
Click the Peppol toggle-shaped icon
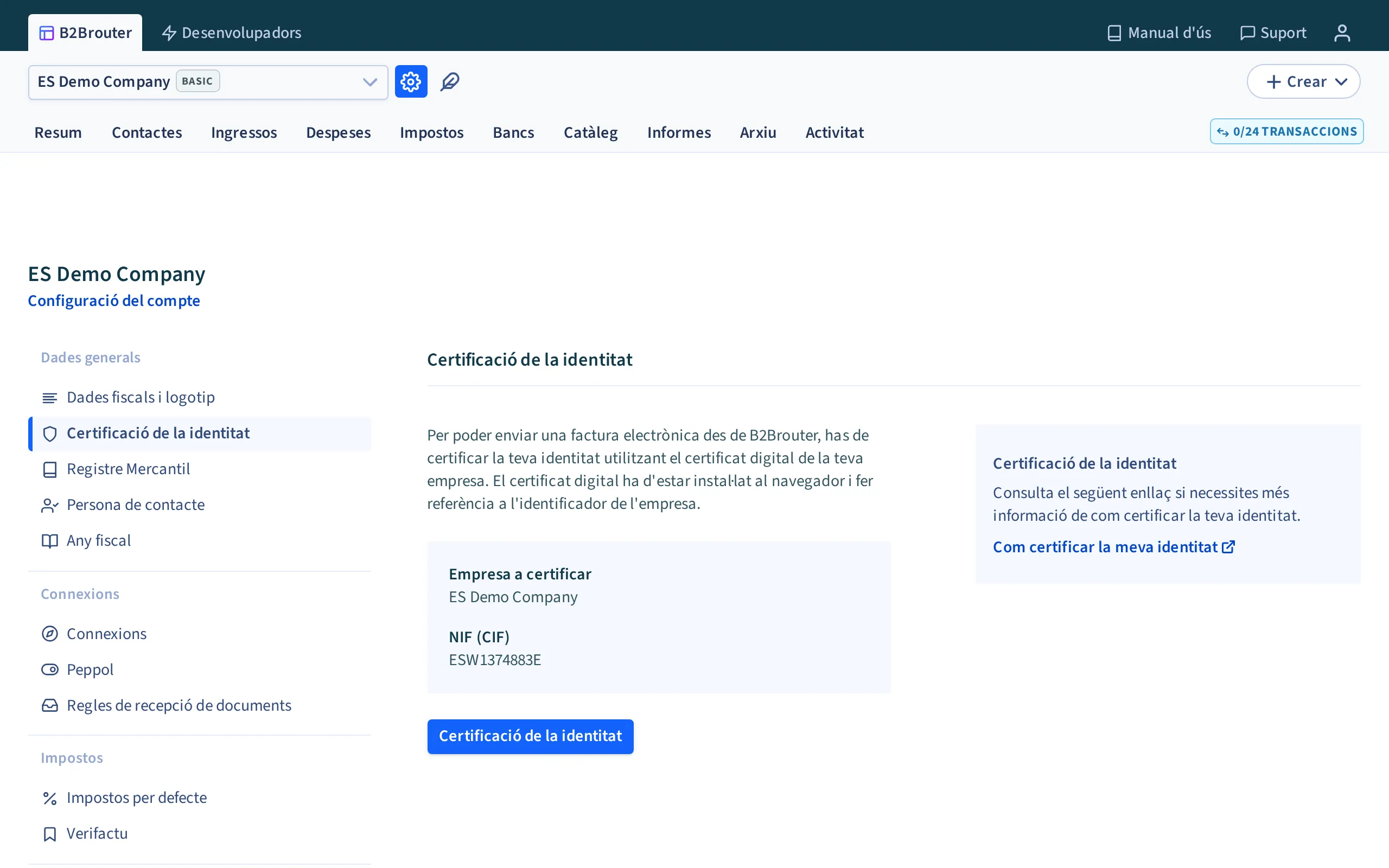(x=50, y=669)
